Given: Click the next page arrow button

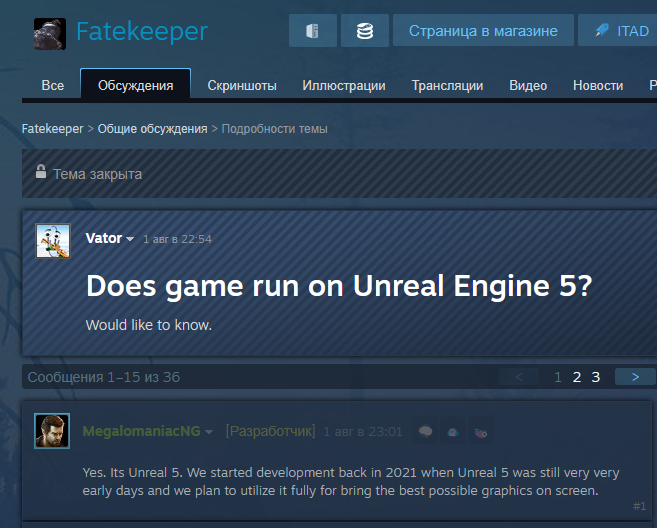Looking at the screenshot, I should 635,377.
